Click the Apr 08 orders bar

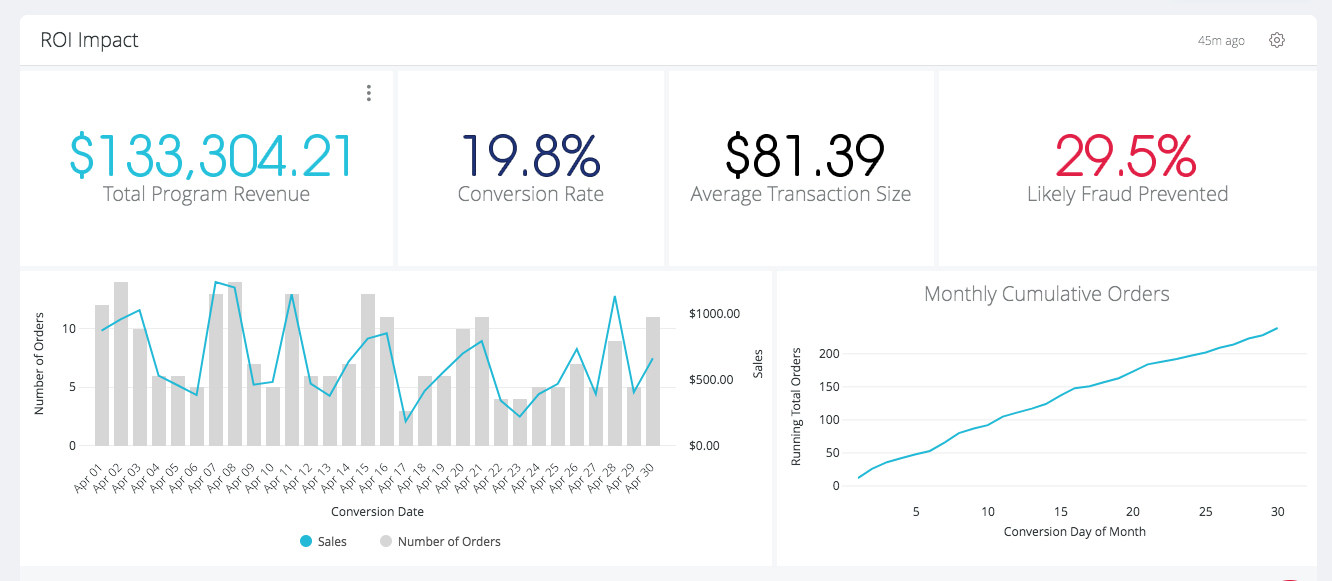click(x=235, y=364)
